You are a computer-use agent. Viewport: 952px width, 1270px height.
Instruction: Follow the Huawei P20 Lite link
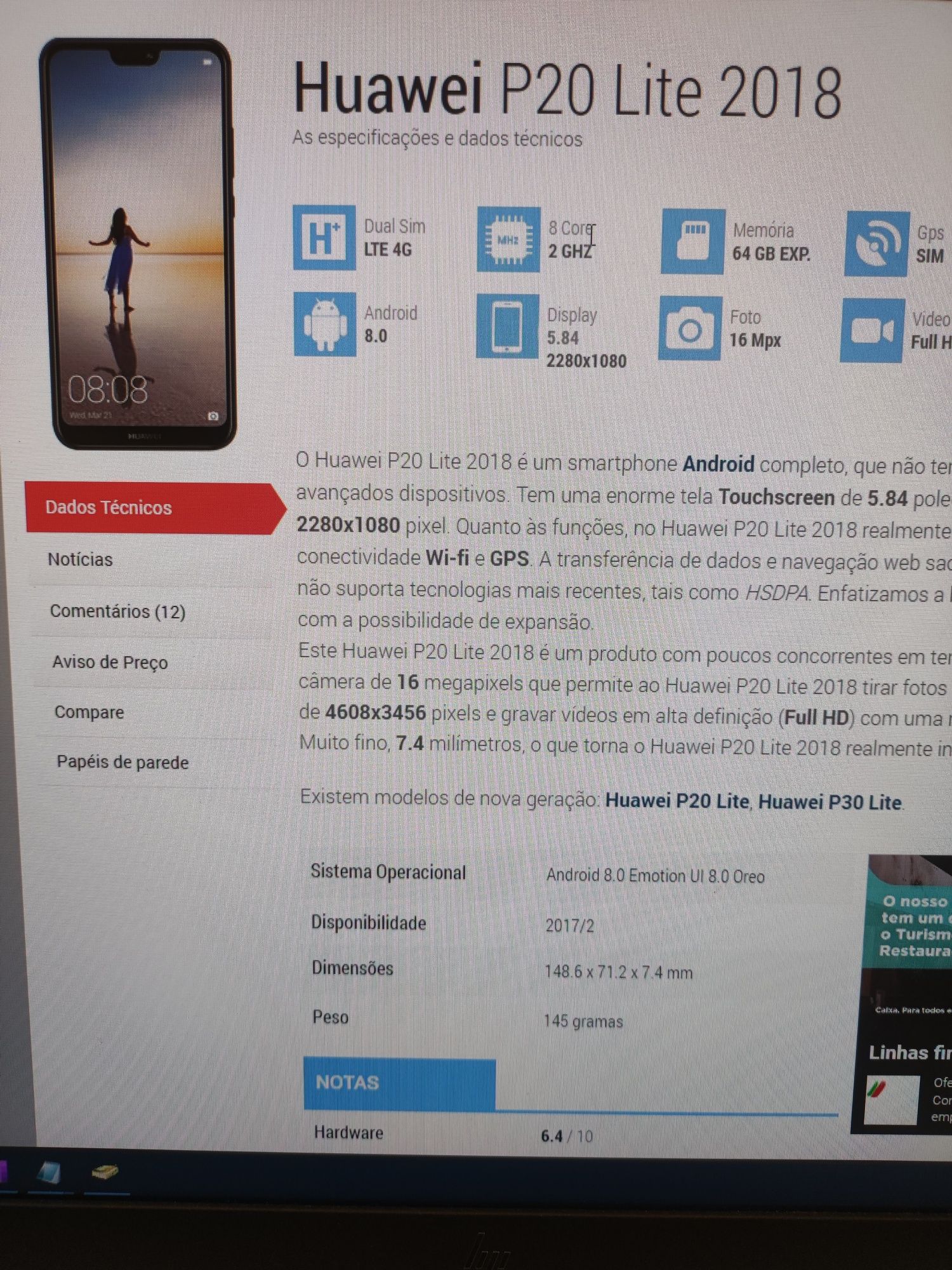point(677,801)
